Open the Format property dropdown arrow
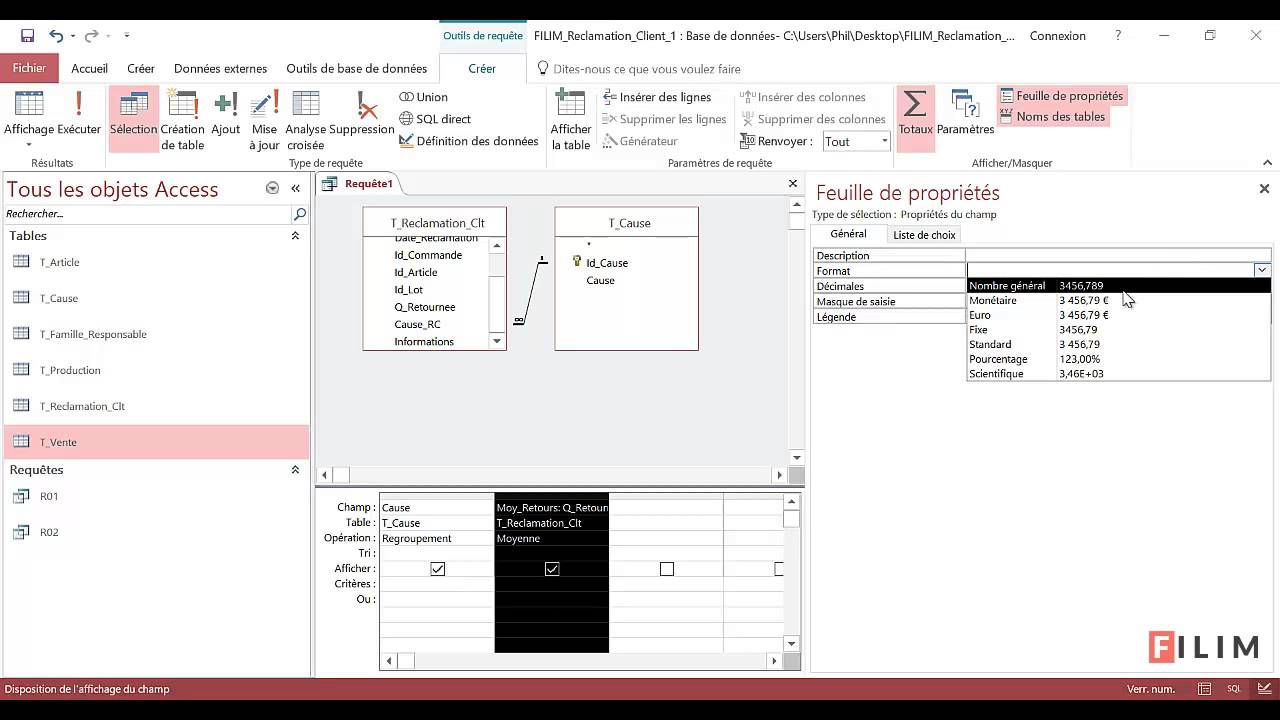 (1262, 270)
